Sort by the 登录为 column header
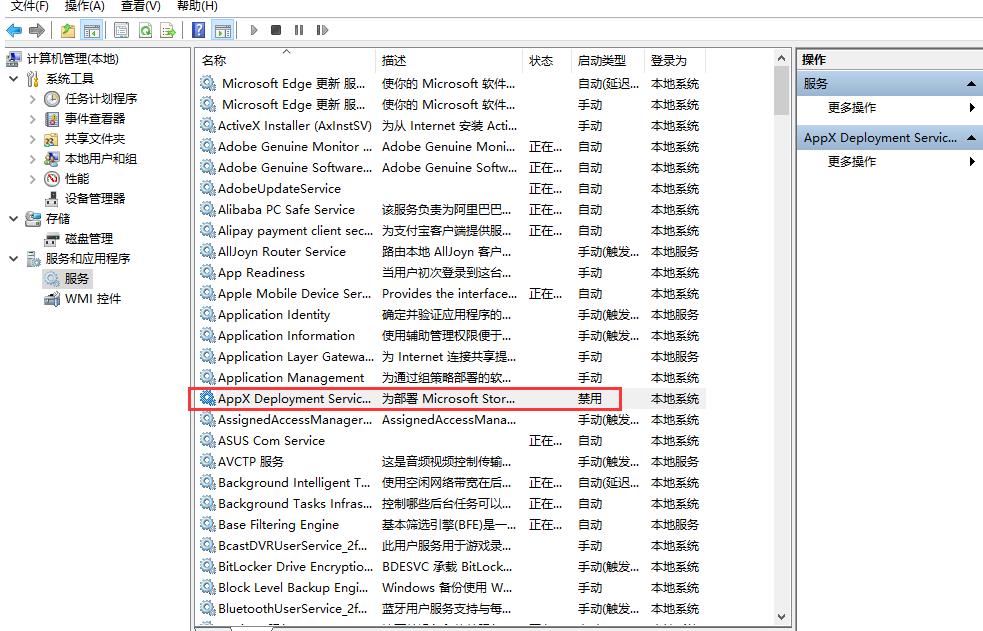983x631 pixels. coord(675,60)
